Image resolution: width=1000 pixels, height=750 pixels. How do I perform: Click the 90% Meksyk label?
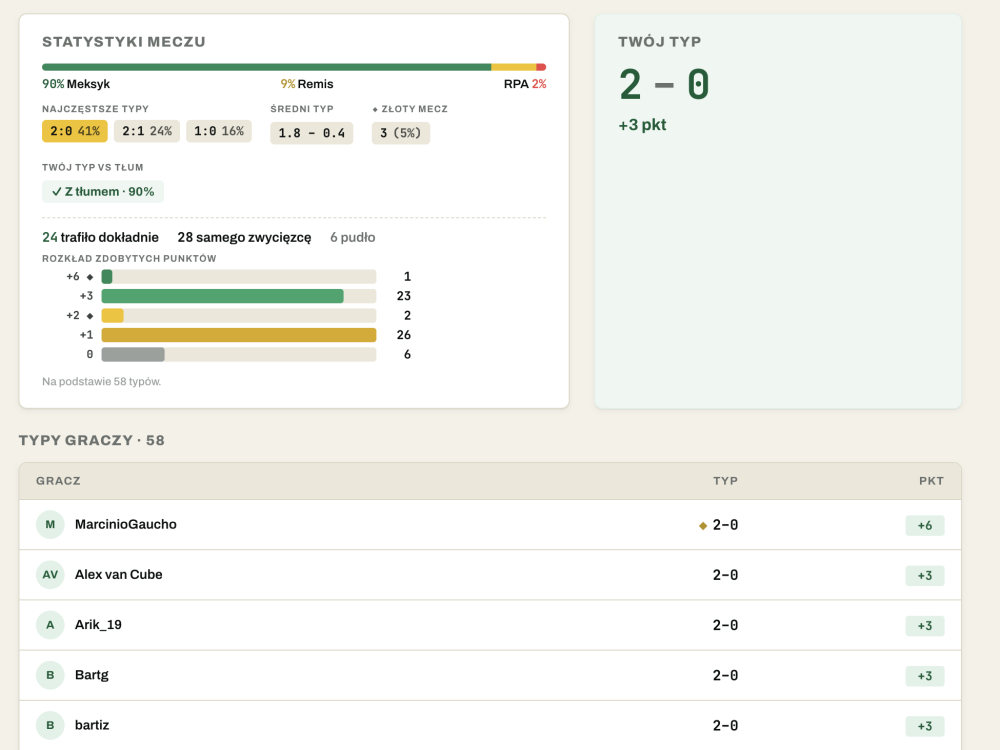[76, 84]
